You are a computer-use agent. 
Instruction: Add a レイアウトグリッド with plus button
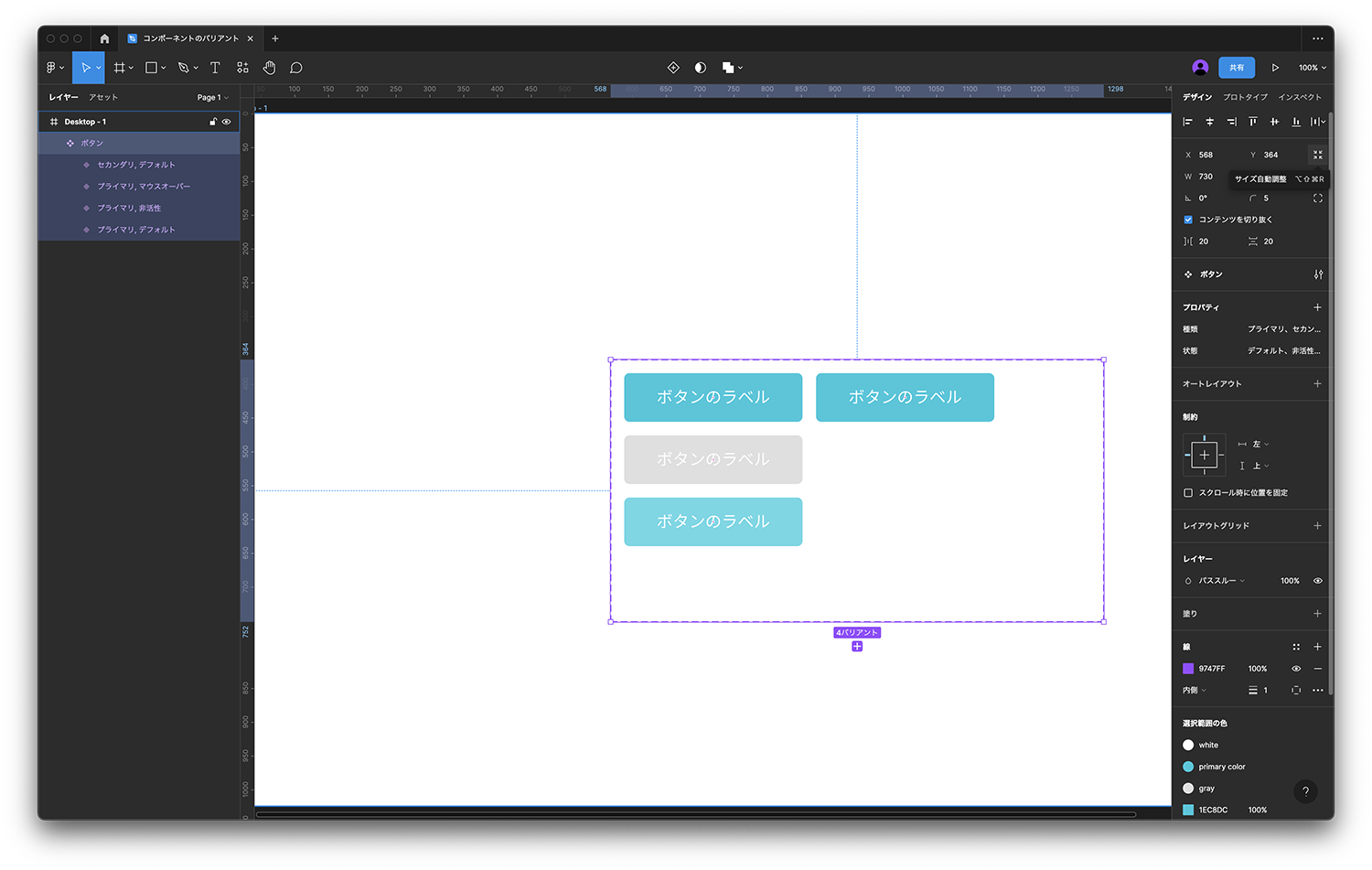1318,526
